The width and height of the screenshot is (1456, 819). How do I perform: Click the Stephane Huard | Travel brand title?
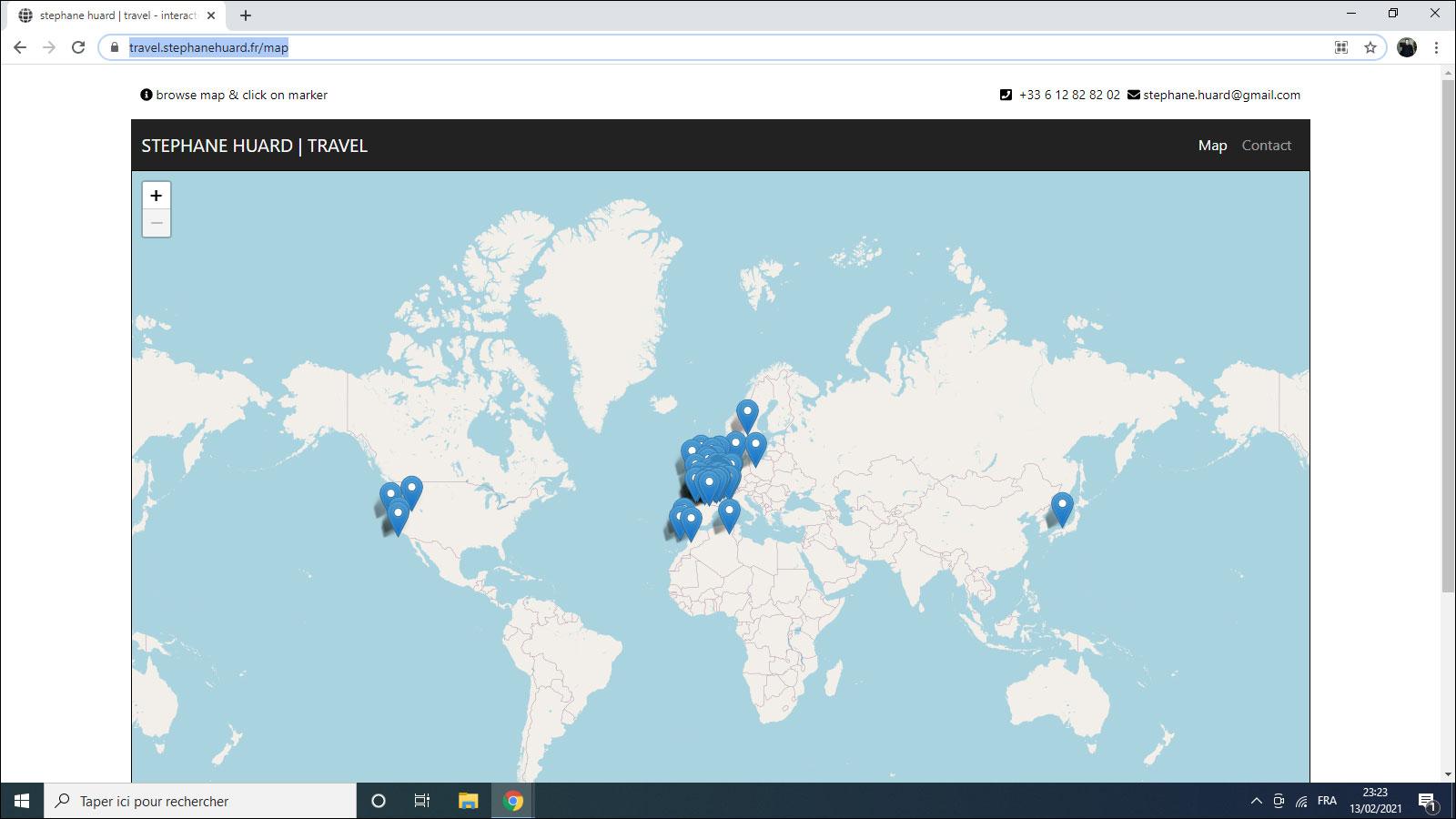coord(254,146)
